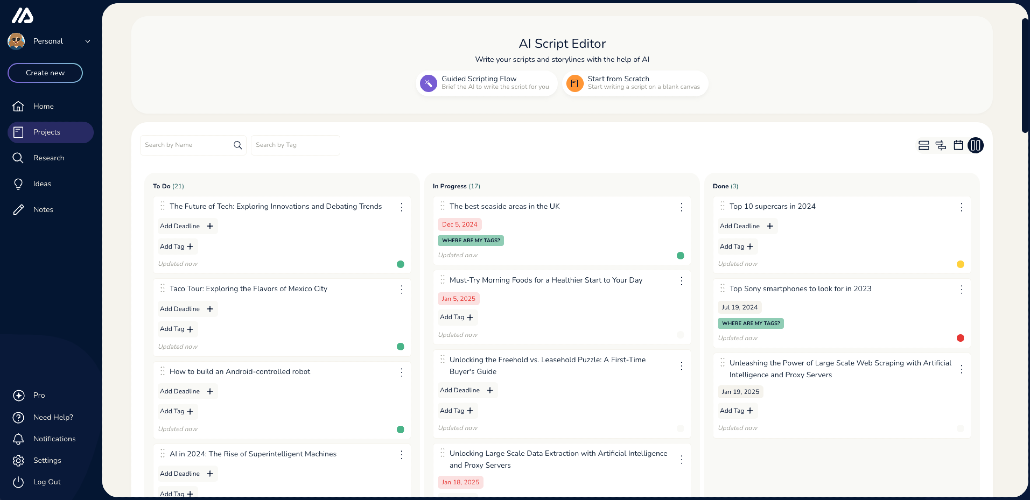Switch to timeline view icon

(941, 145)
